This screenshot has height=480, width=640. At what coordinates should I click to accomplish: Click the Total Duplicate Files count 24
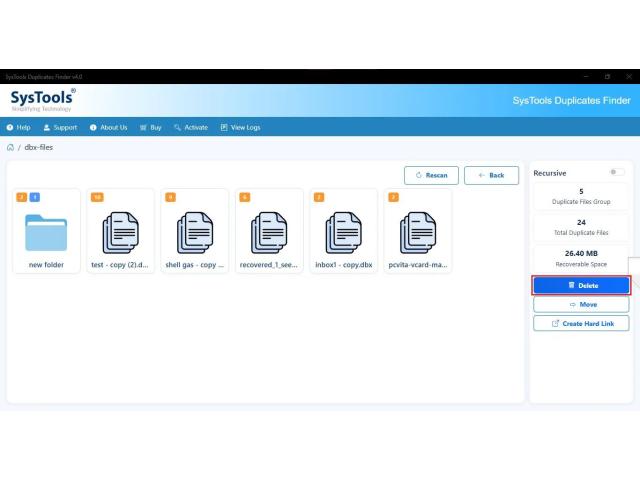coord(581,222)
